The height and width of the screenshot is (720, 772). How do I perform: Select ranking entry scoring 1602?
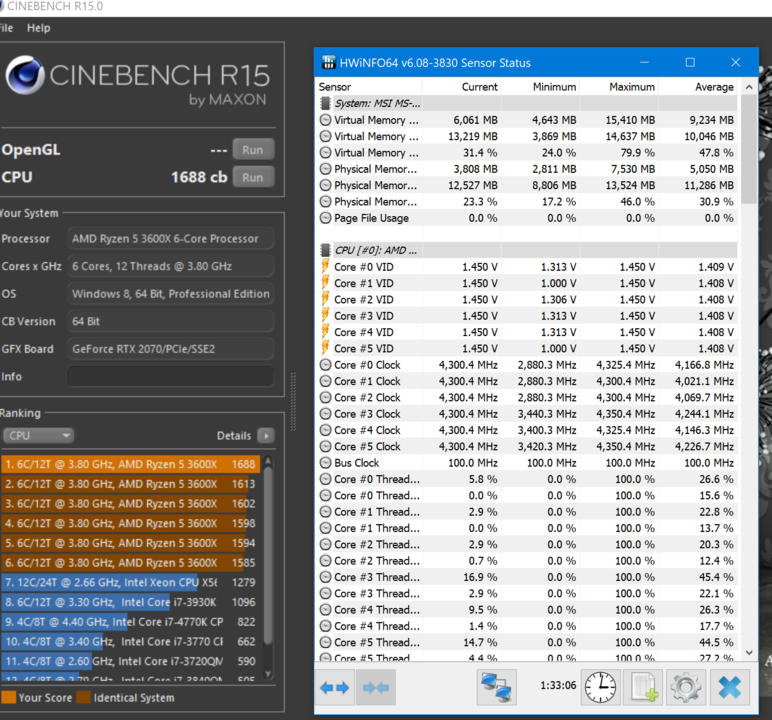coord(130,504)
